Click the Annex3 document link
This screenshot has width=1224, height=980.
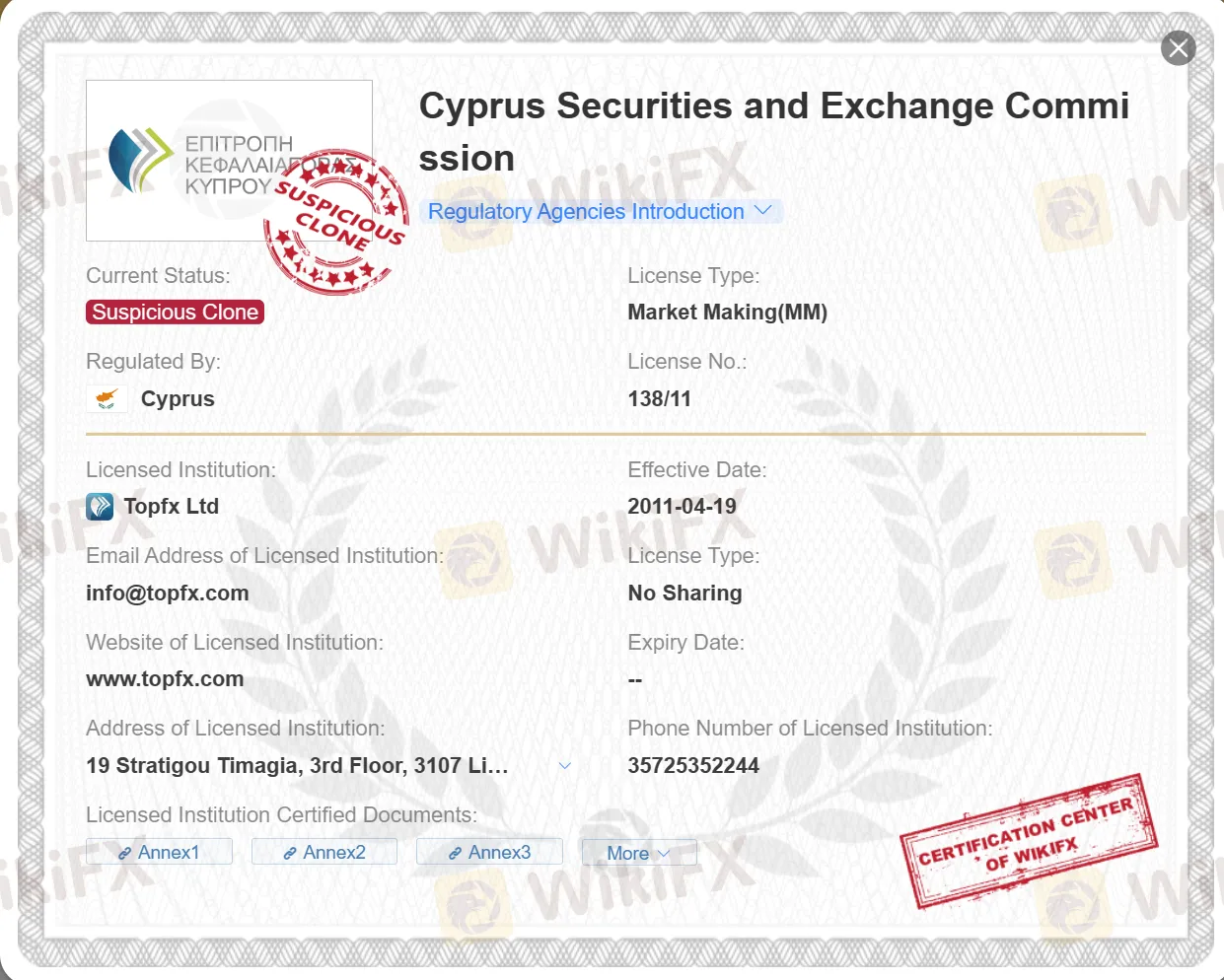coord(490,852)
